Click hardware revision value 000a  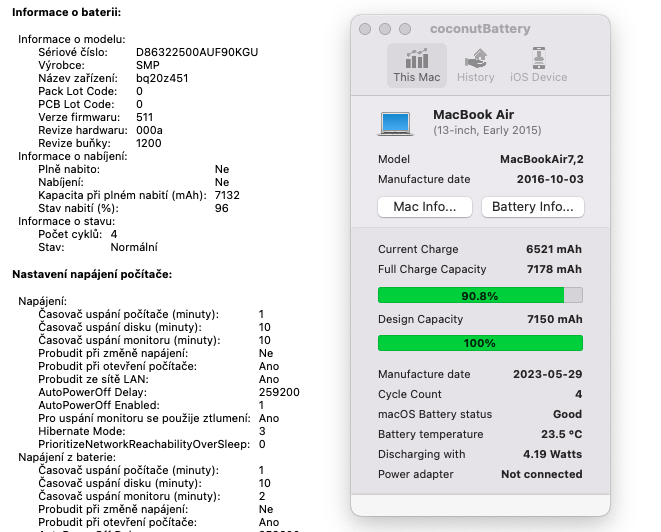pyautogui.click(x=149, y=130)
